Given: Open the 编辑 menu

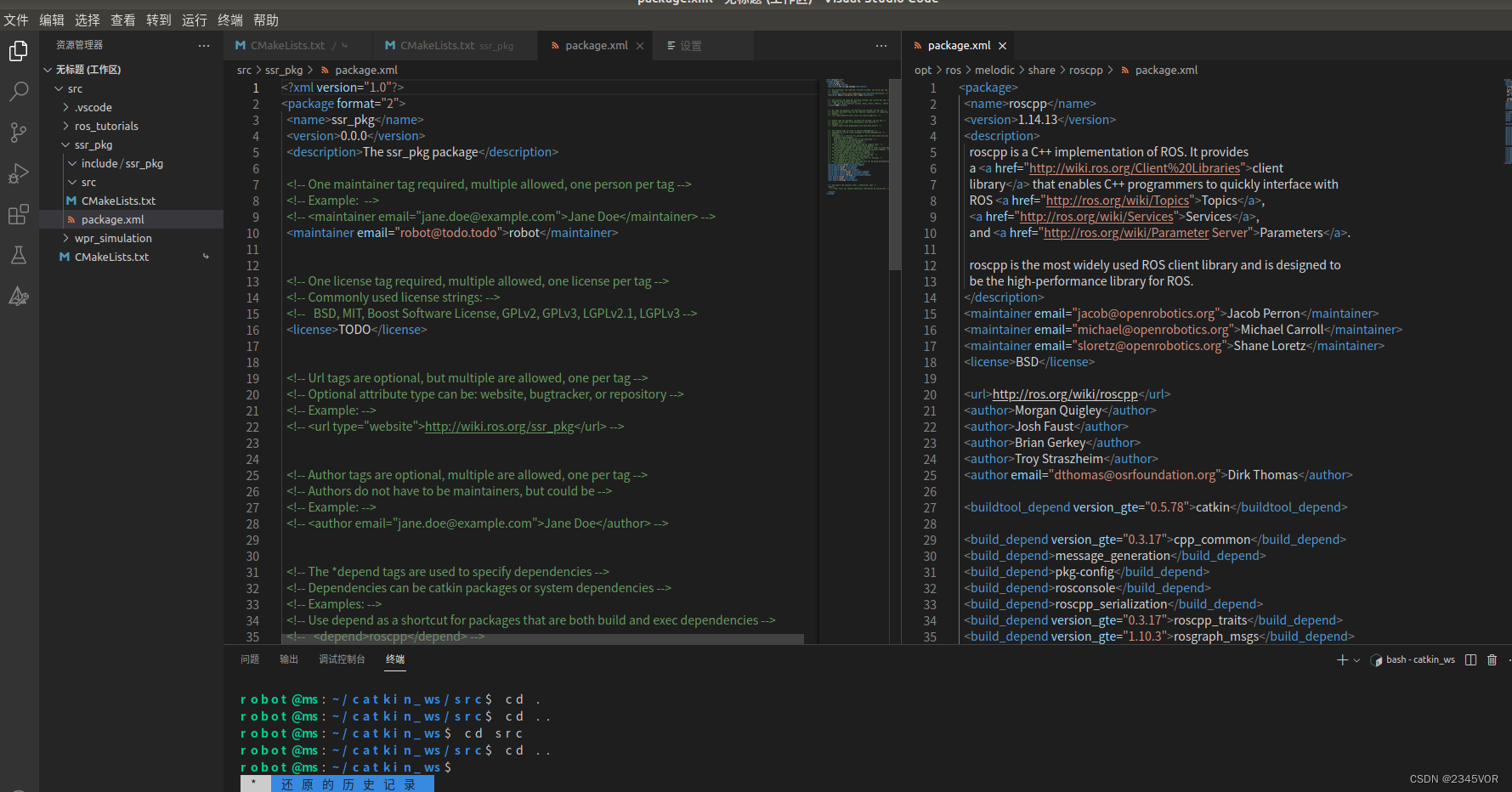Looking at the screenshot, I should 52,20.
